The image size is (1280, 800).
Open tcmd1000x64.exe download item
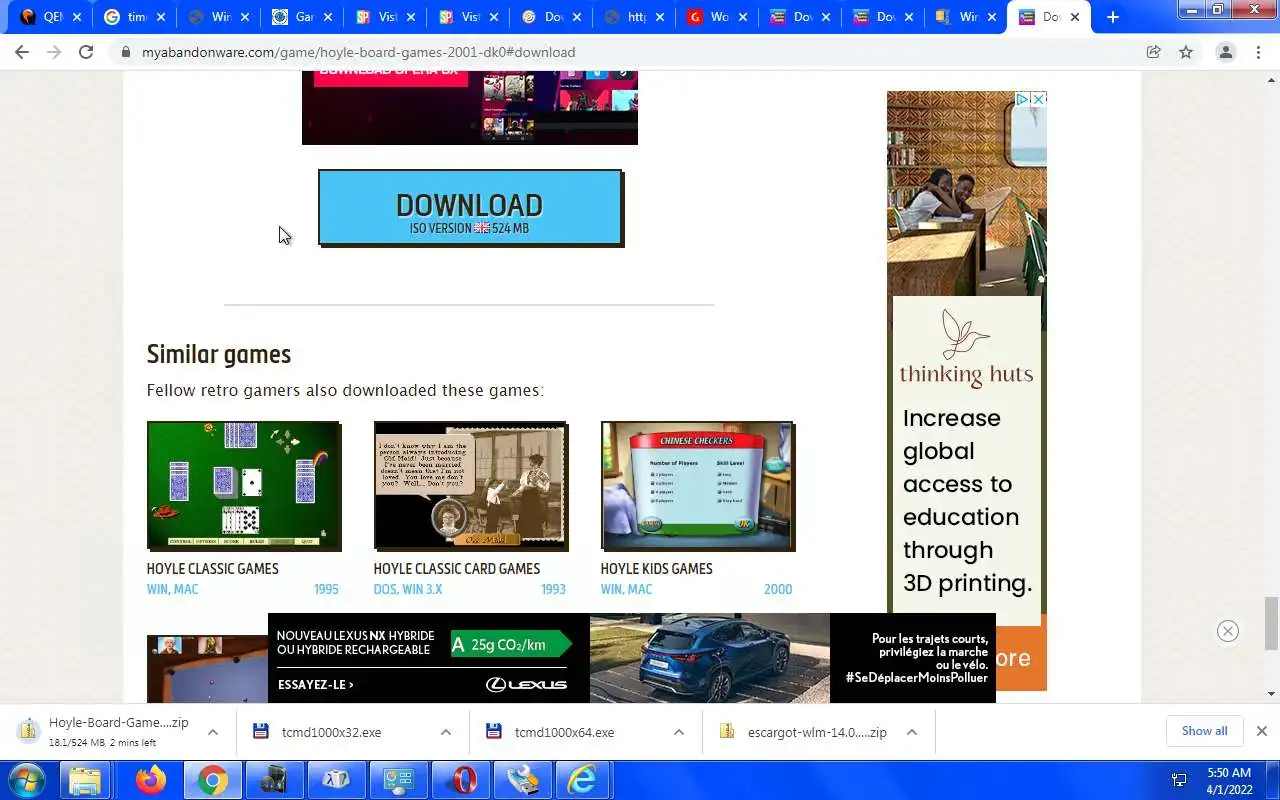pyautogui.click(x=564, y=732)
